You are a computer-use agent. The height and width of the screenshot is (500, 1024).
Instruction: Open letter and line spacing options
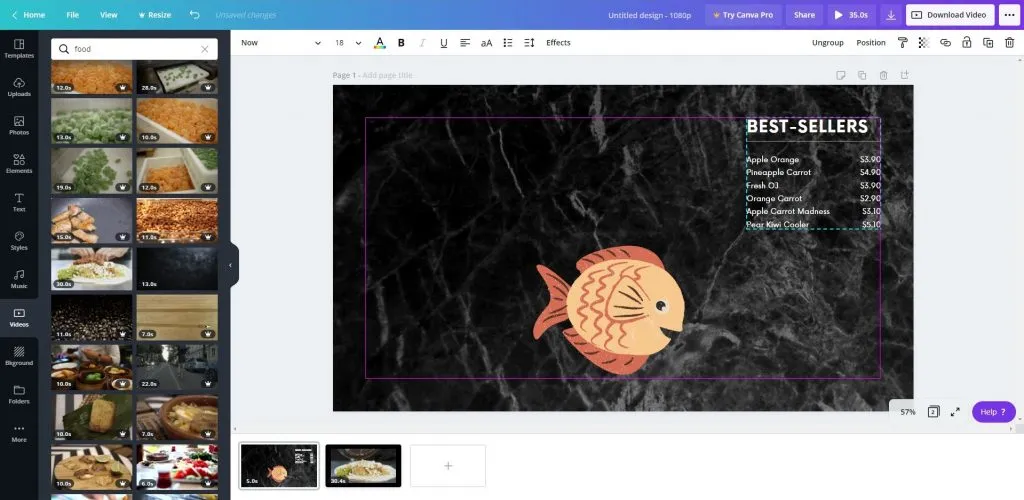tap(529, 42)
